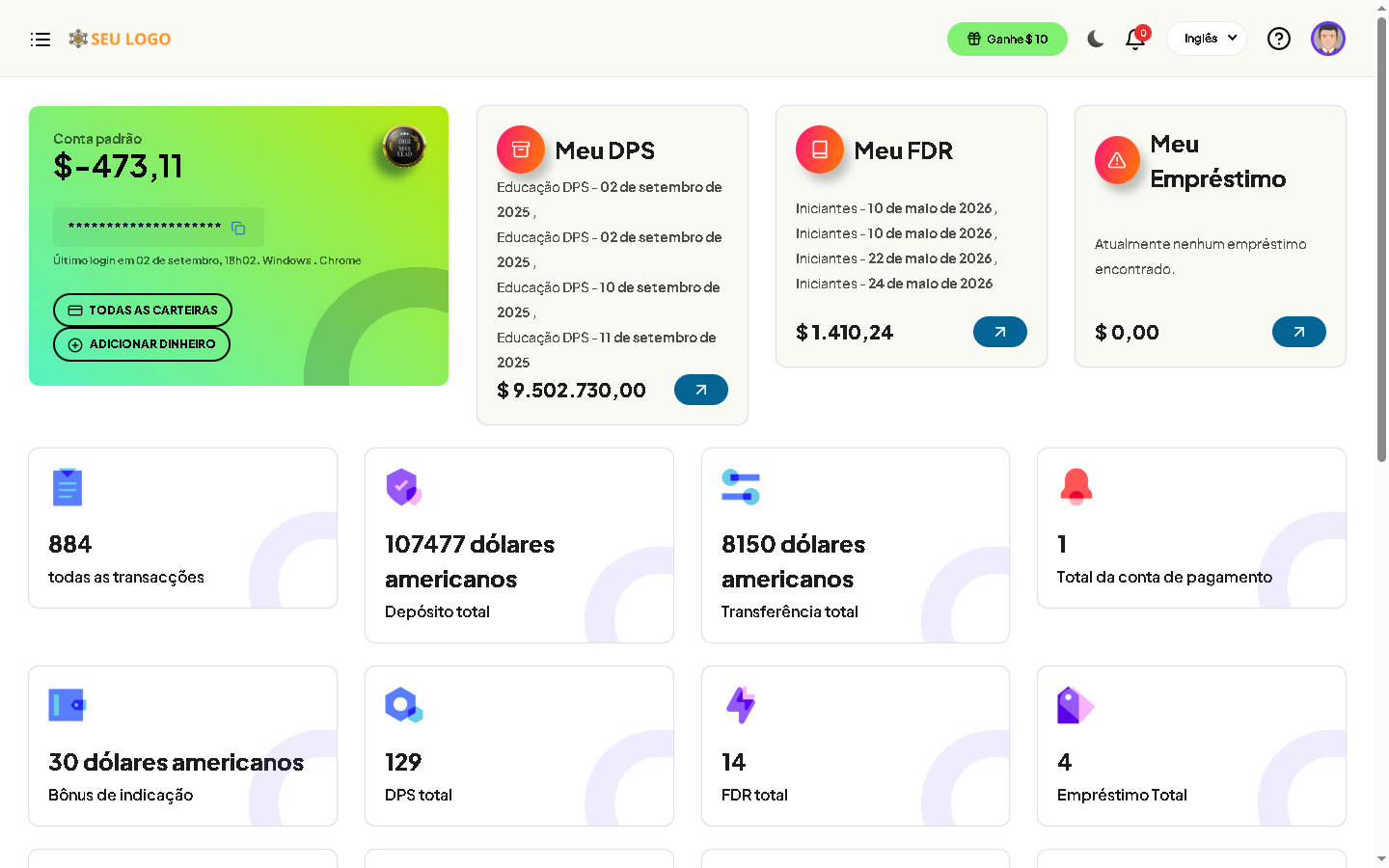Copy the masked account number
This screenshot has width=1389, height=868.
point(238,228)
